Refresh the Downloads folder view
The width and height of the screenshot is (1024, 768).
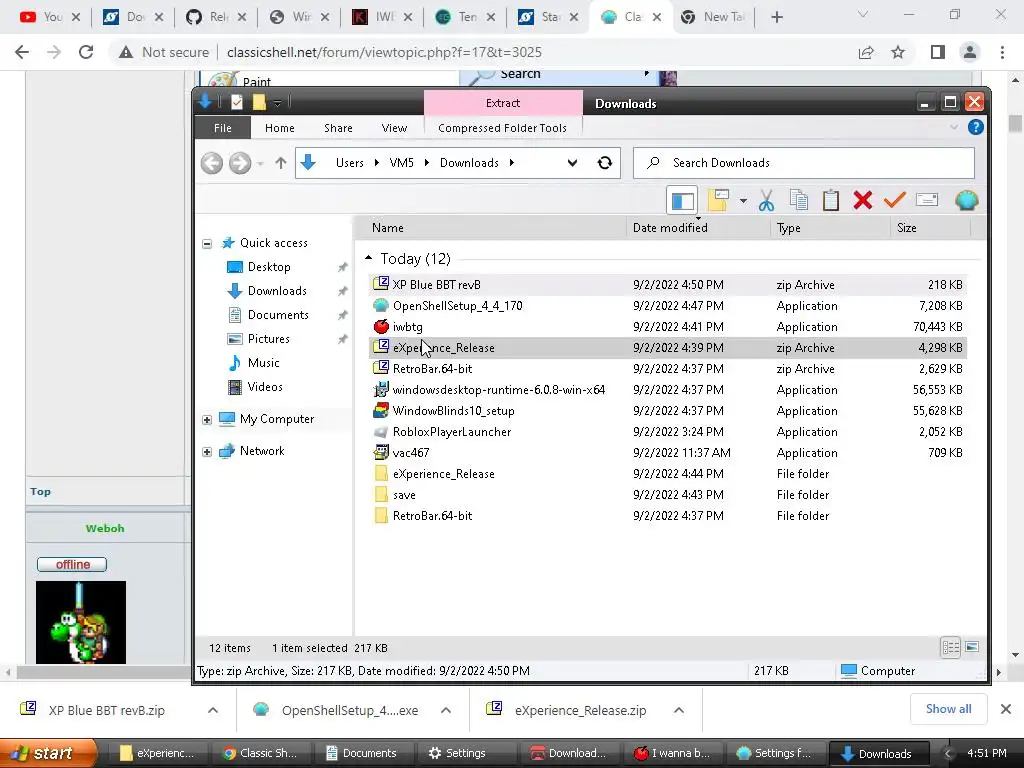pos(605,163)
